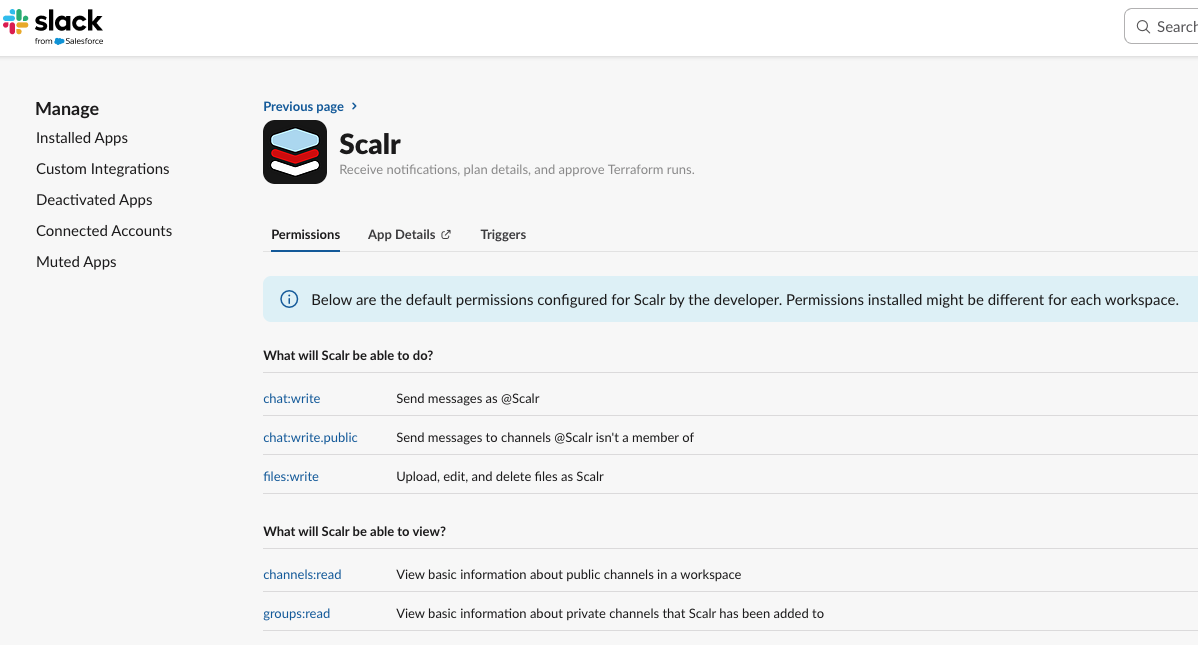The width and height of the screenshot is (1198, 645).
Task: Open Connected Accounts in sidebar
Action: click(x=104, y=231)
